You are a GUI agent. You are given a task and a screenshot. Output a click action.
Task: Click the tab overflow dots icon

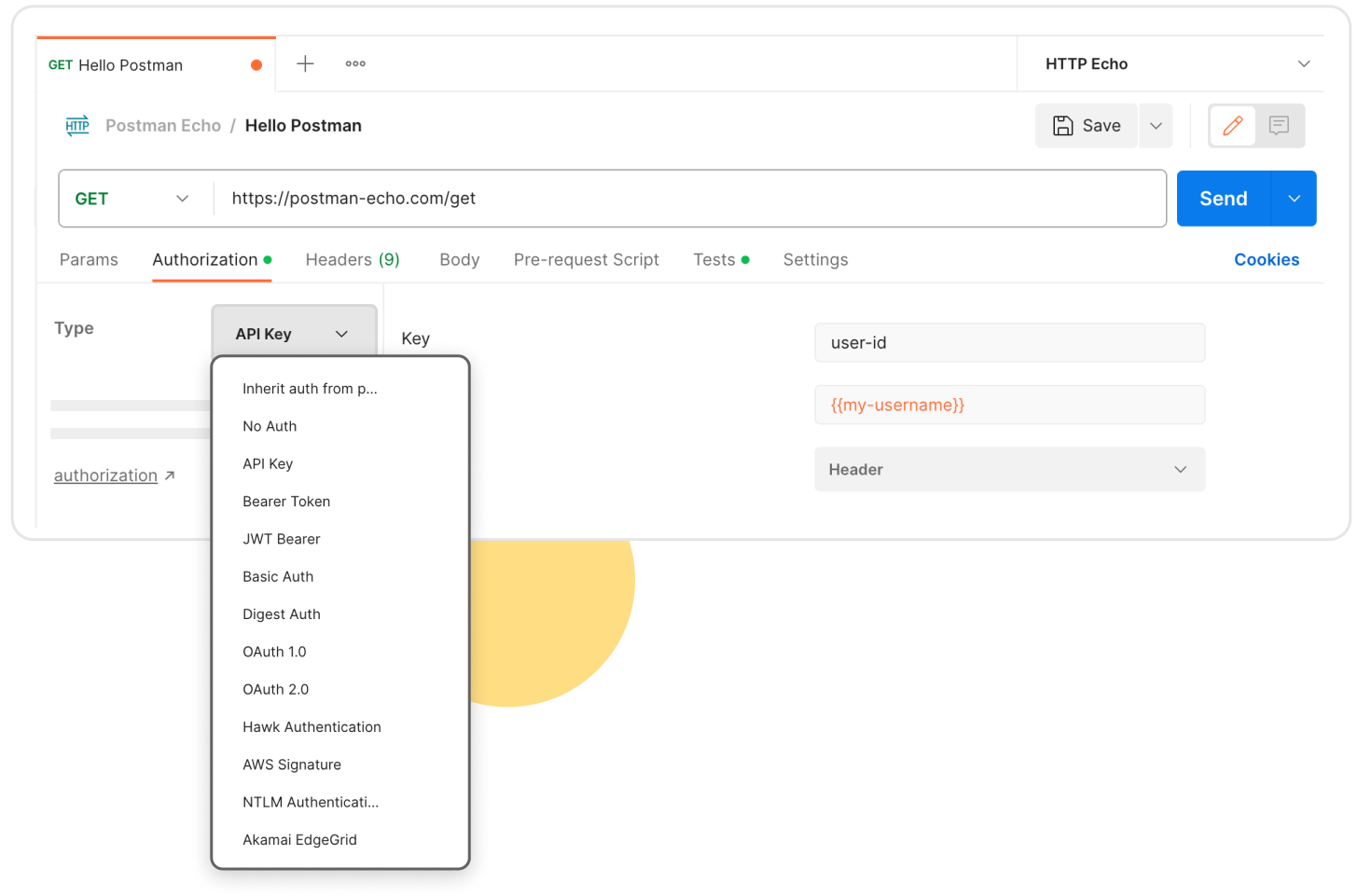point(355,63)
